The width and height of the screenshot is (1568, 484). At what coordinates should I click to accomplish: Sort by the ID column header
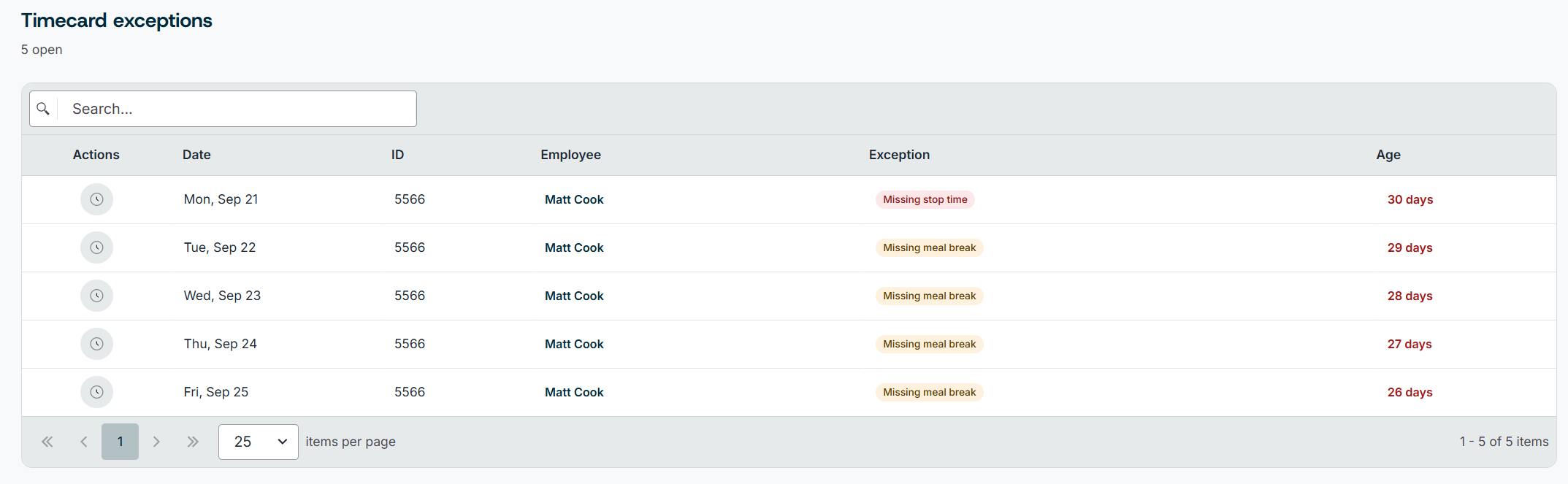[397, 155]
